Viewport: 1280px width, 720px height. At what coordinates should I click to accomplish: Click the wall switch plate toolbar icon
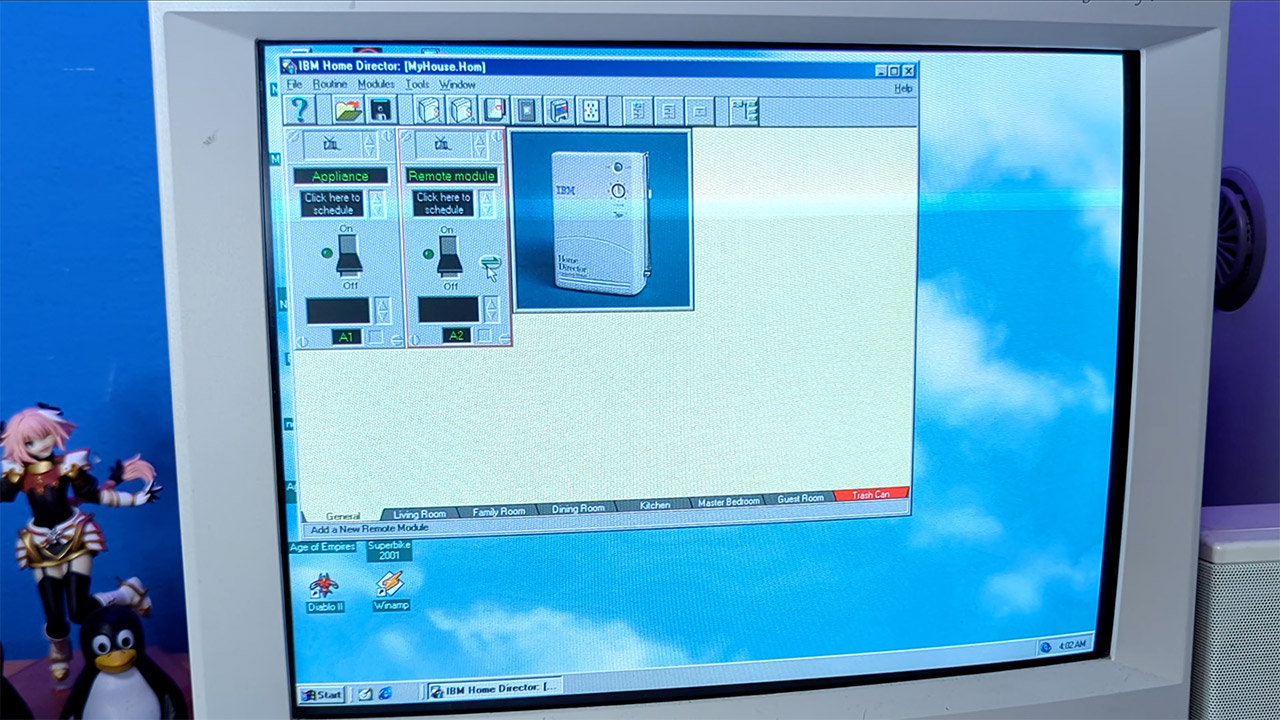526,110
